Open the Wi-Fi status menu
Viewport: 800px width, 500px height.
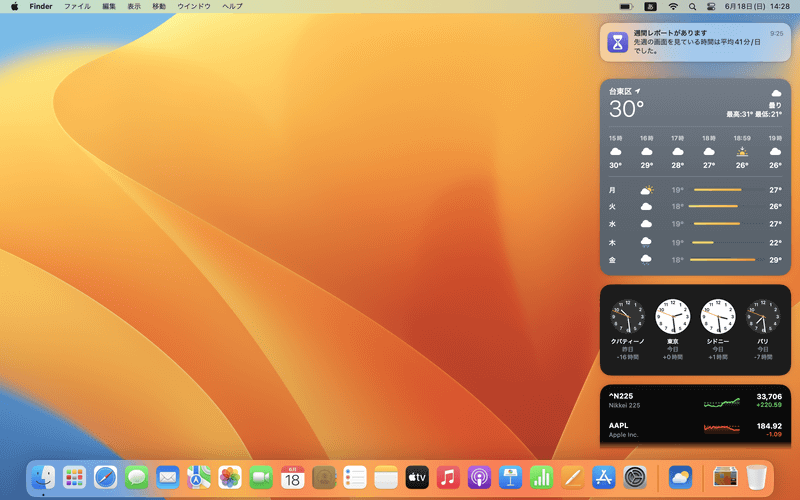pos(673,6)
